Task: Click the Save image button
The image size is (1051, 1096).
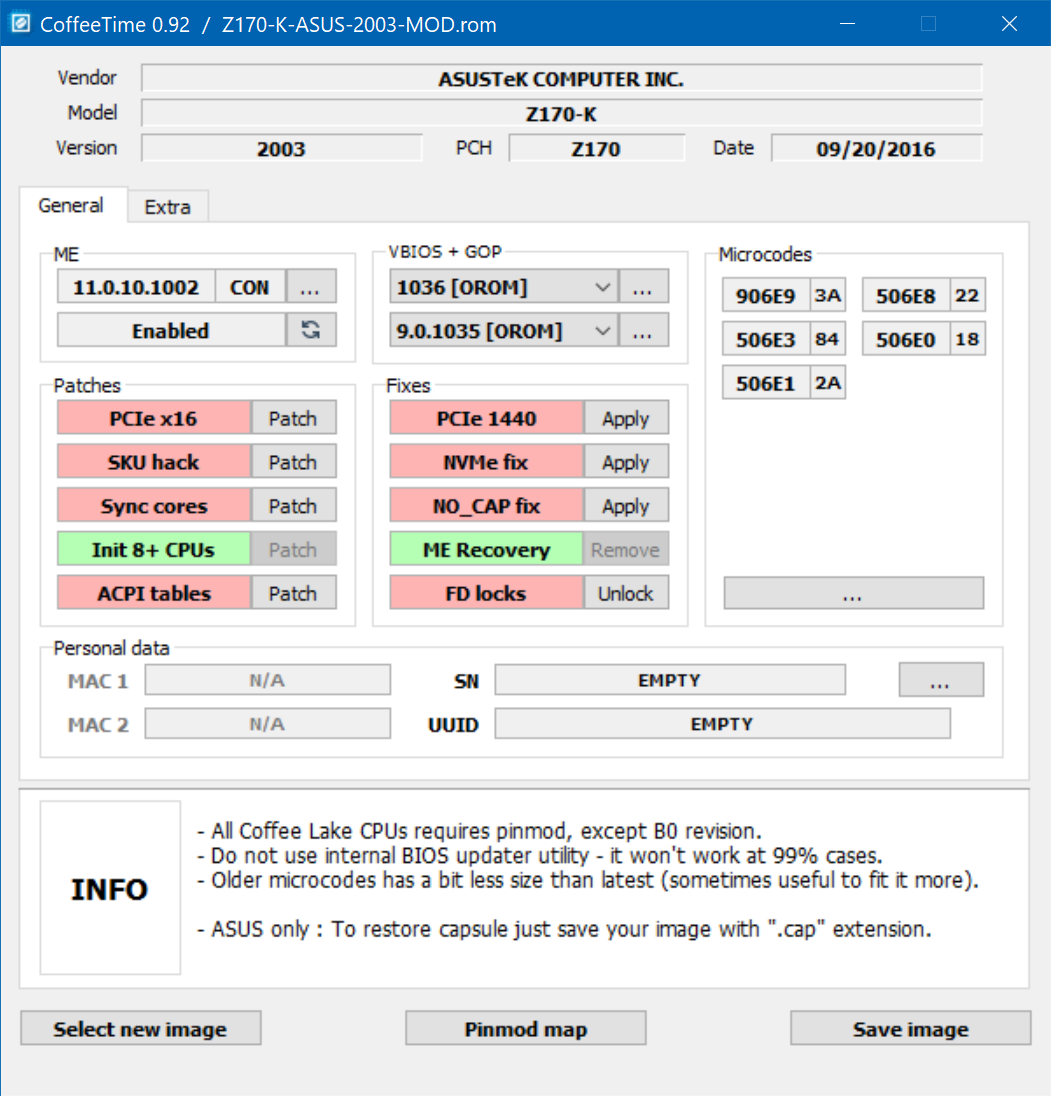Action: 911,1028
